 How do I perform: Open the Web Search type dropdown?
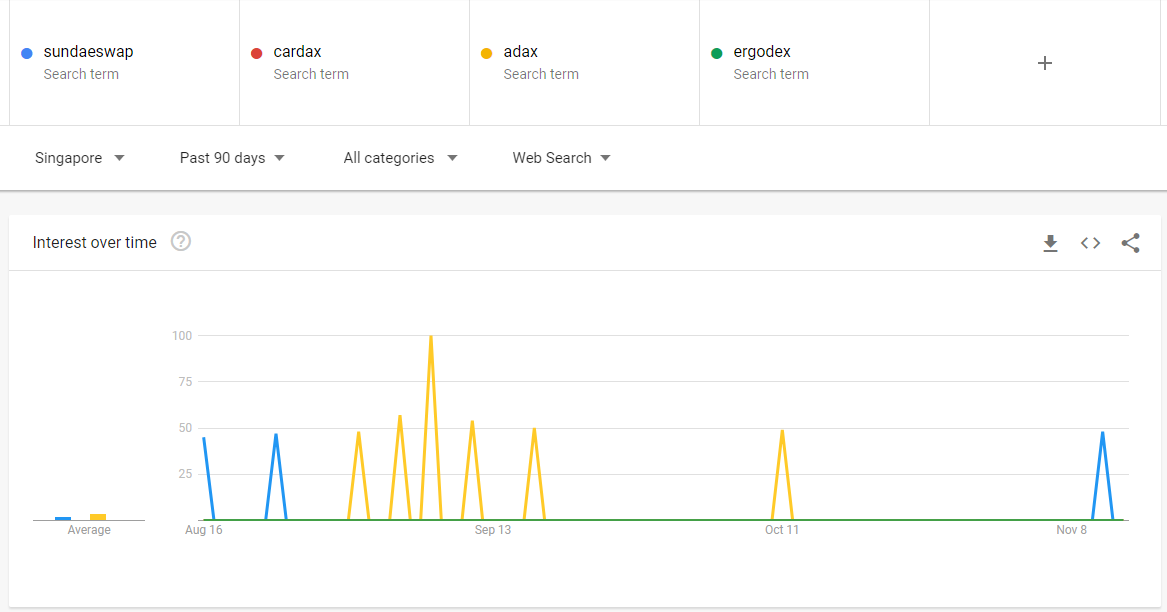point(561,158)
